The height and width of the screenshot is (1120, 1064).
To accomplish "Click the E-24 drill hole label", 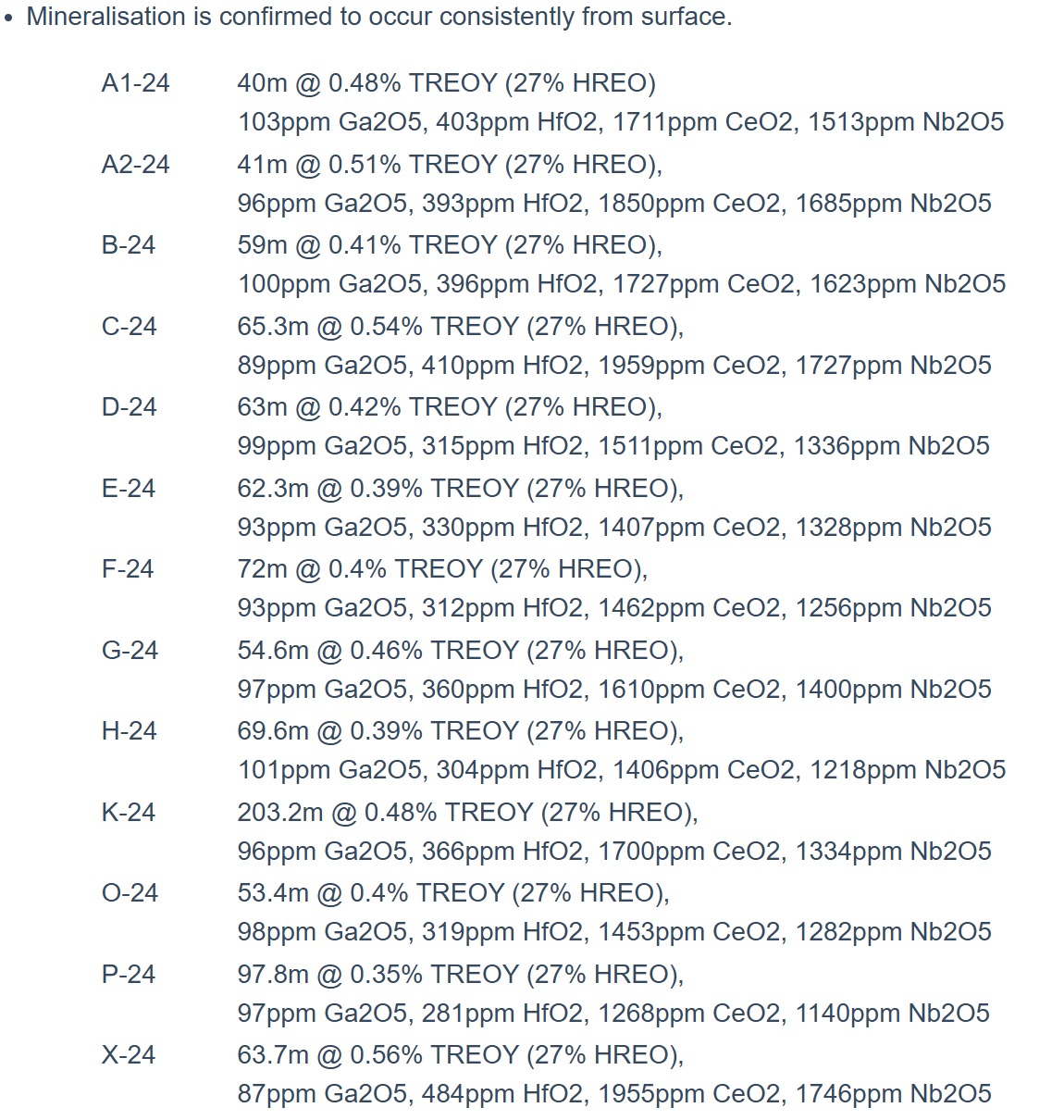I will (129, 489).
